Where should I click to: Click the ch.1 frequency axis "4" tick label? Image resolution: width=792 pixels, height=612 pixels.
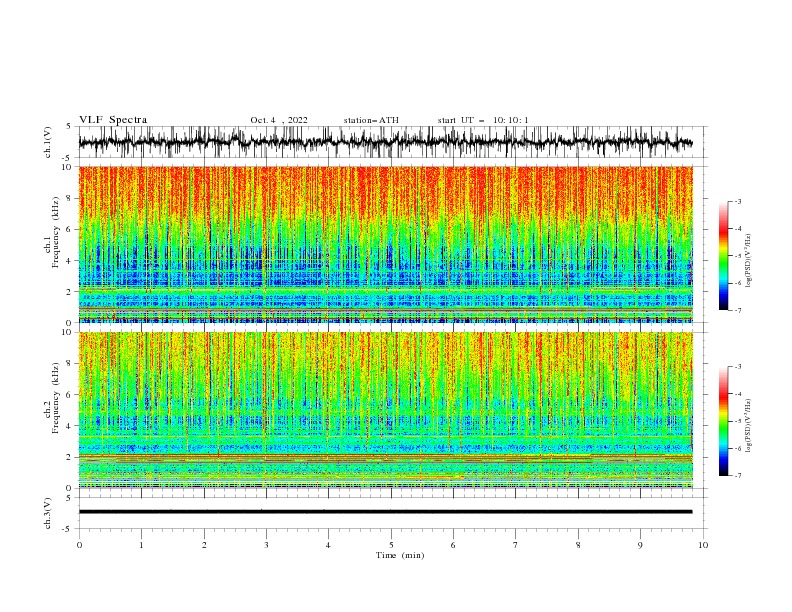pos(70,261)
